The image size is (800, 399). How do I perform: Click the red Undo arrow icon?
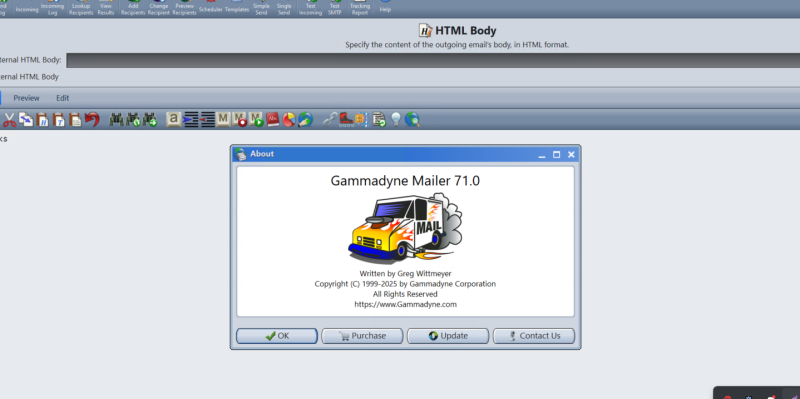[92, 120]
